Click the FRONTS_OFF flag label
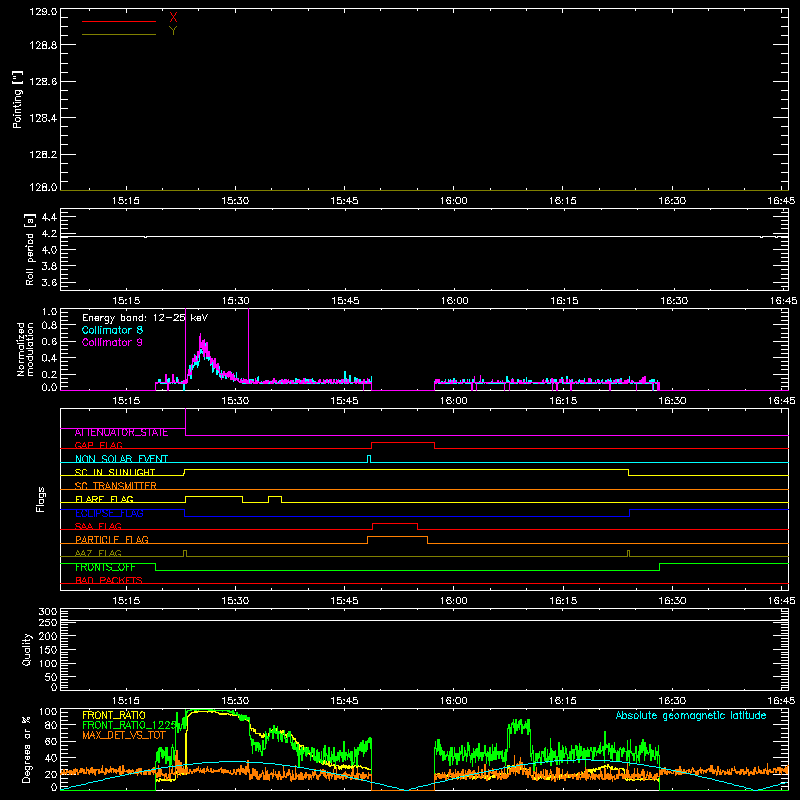 coord(105,567)
